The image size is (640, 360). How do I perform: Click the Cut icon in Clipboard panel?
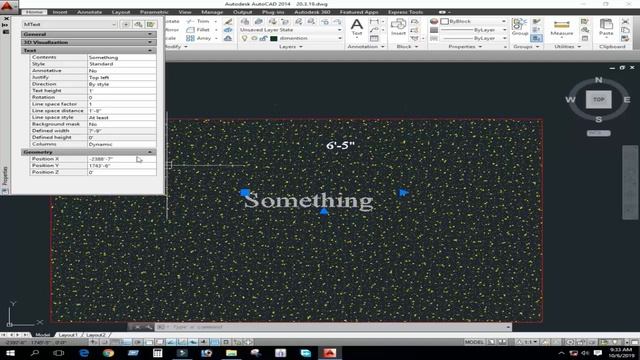point(625,21)
